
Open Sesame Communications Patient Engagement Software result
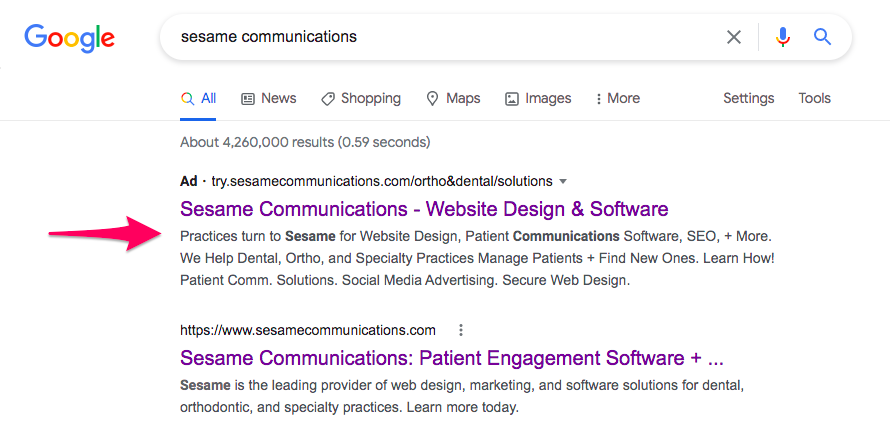click(x=451, y=358)
